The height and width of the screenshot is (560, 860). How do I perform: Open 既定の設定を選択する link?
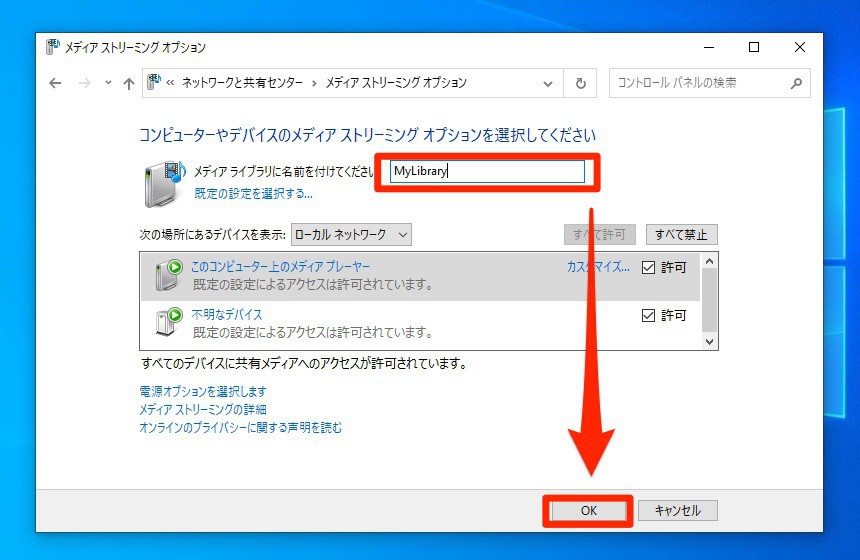[x=253, y=194]
